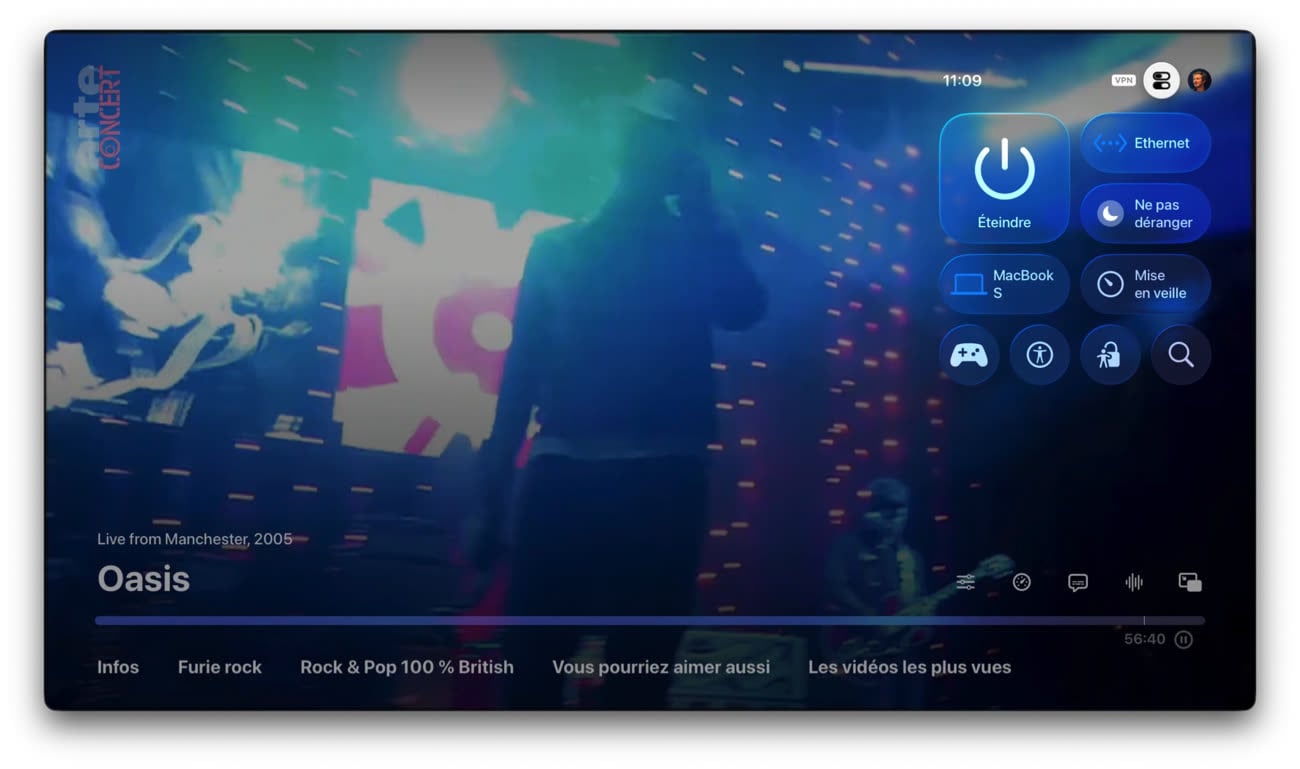
Task: Click the Éteindre power button
Action: point(1004,178)
